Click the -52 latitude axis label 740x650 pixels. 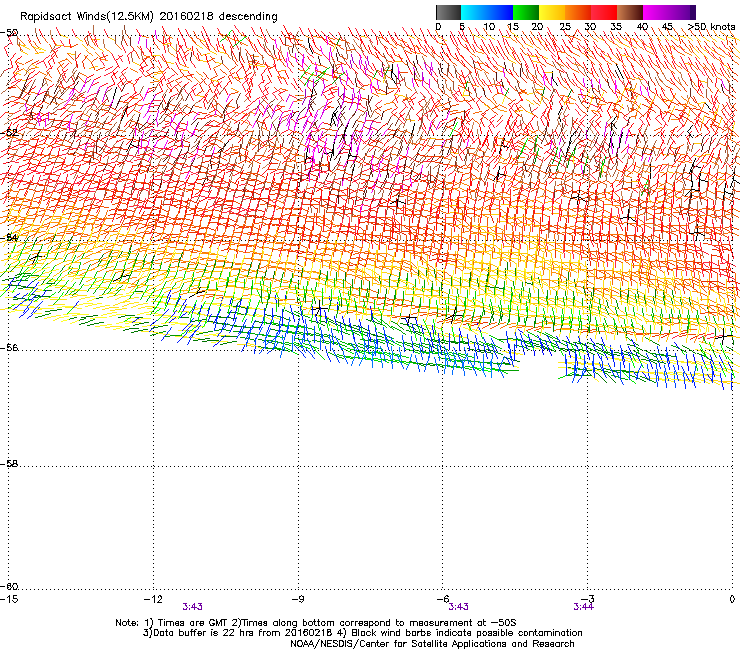pyautogui.click(x=9, y=133)
